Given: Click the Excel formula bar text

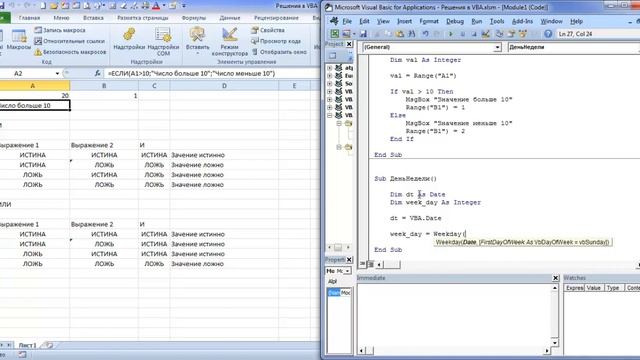Looking at the screenshot, I should (x=191, y=73).
